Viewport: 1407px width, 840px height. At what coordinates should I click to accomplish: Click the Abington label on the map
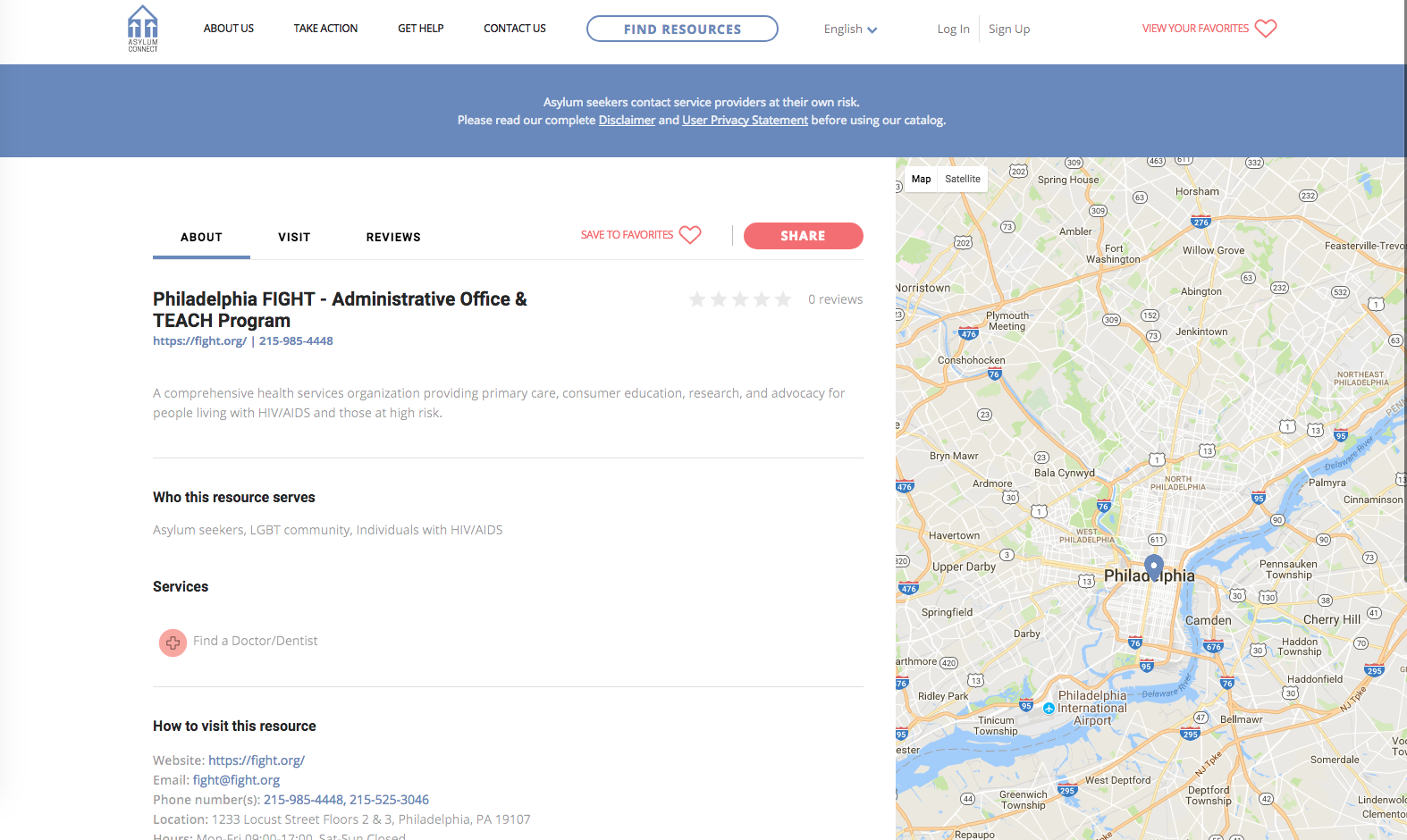tap(1201, 291)
